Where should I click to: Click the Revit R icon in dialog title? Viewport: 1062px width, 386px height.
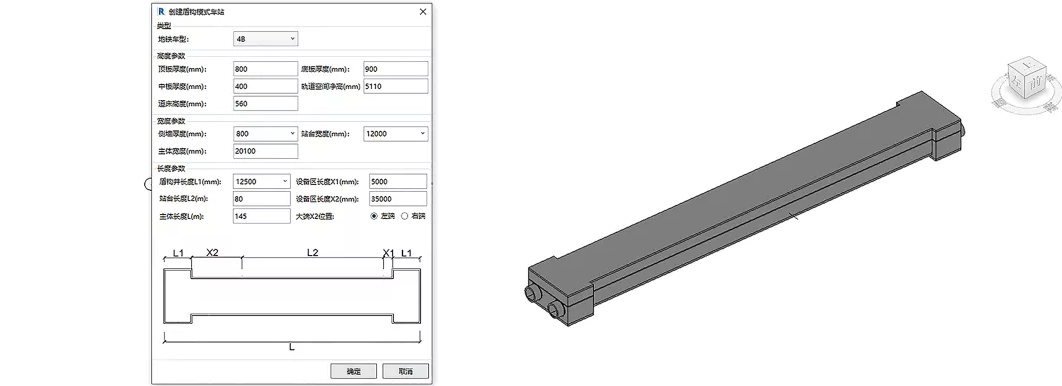[161, 12]
